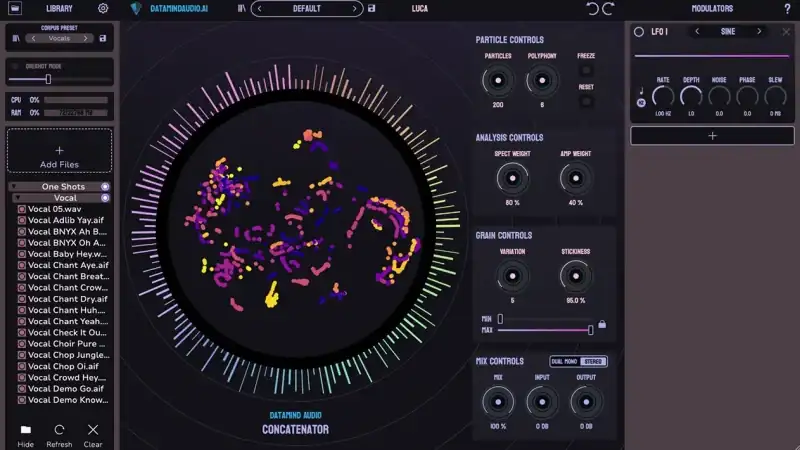Switch LFO waveform to previous shape

pyautogui.click(x=697, y=32)
